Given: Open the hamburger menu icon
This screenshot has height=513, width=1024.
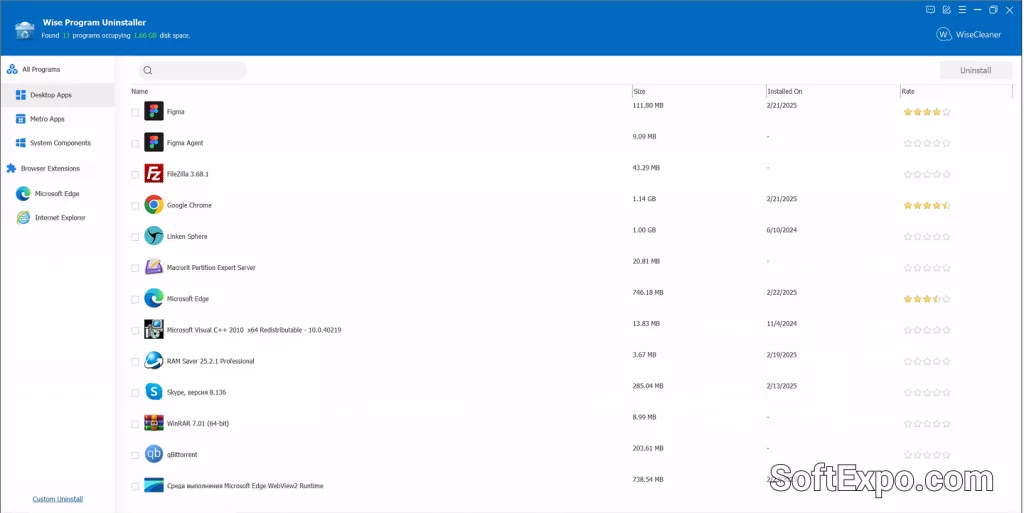Looking at the screenshot, I should (x=962, y=10).
